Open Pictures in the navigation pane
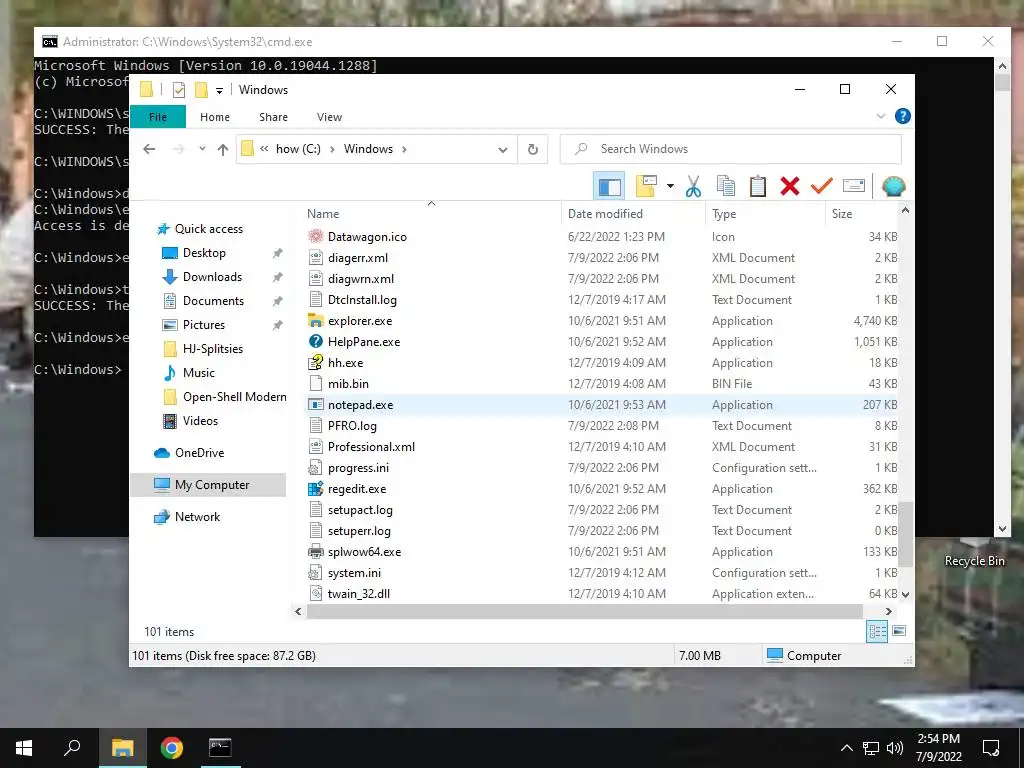The height and width of the screenshot is (768, 1024). pos(204,325)
